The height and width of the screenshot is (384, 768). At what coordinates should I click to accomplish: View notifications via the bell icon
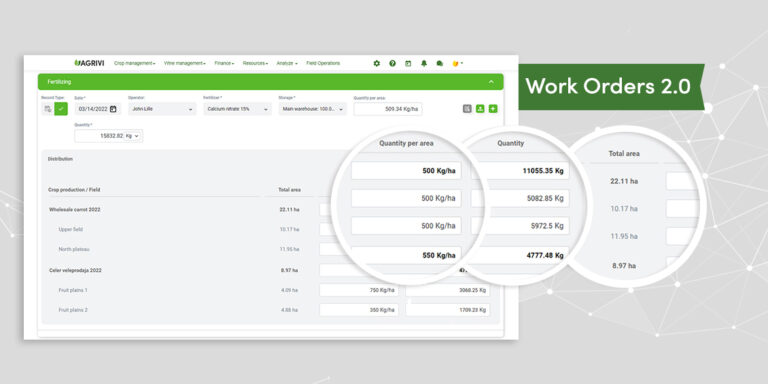tap(424, 63)
